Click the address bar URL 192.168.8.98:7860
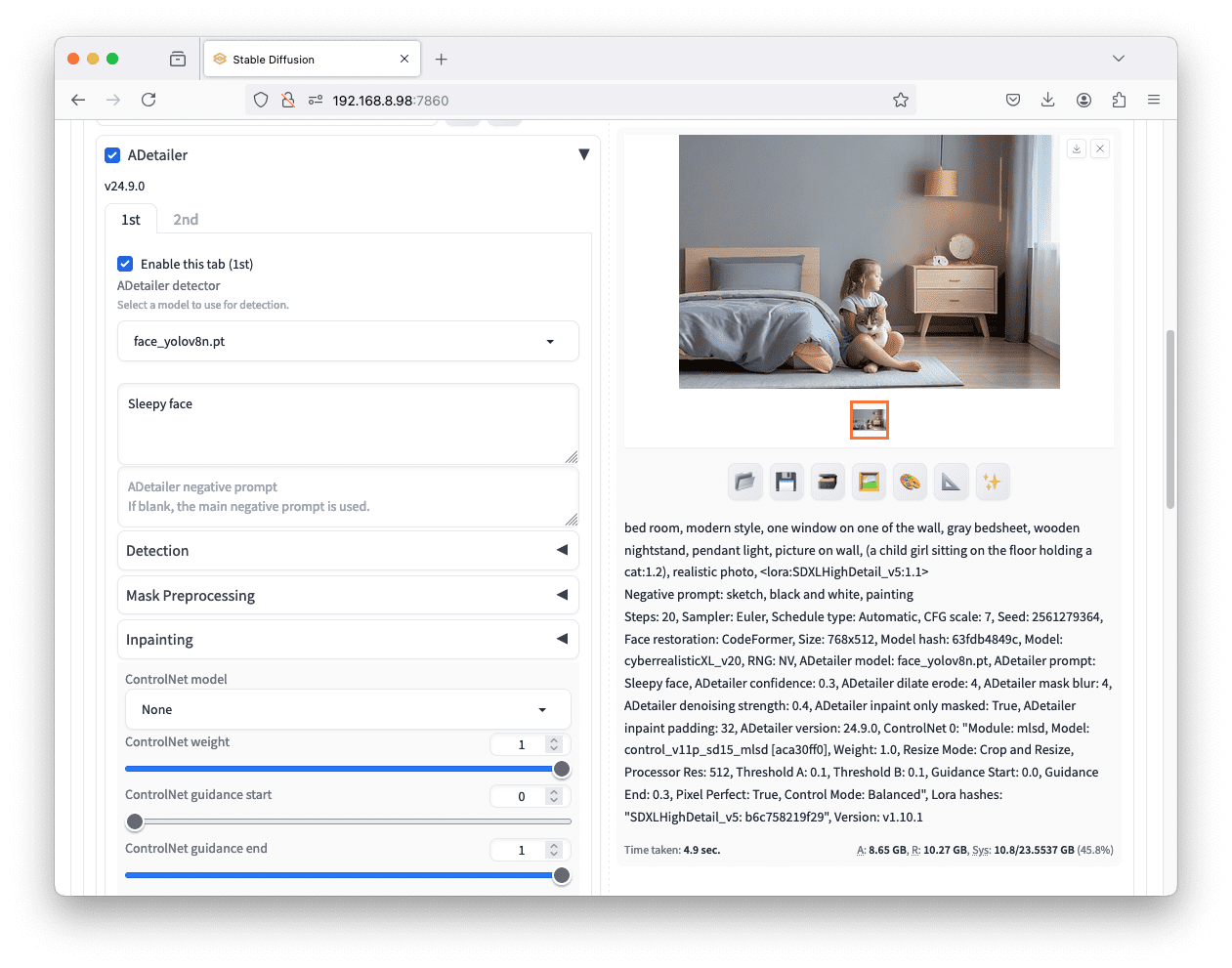The width and height of the screenshot is (1232, 968). (x=391, y=101)
